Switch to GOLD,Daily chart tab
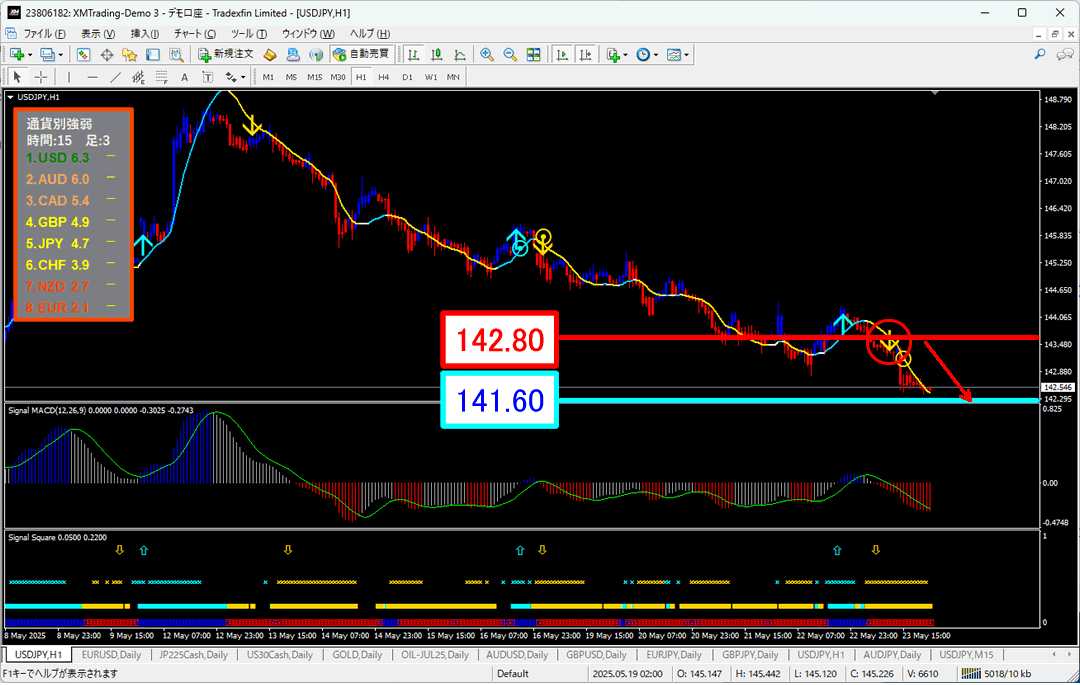Screen dimensions: 1080x685 click(357, 655)
